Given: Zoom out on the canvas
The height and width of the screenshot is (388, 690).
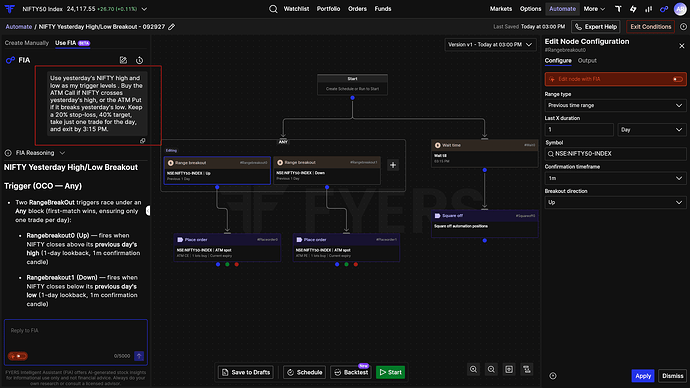Looking at the screenshot, I should (491, 370).
